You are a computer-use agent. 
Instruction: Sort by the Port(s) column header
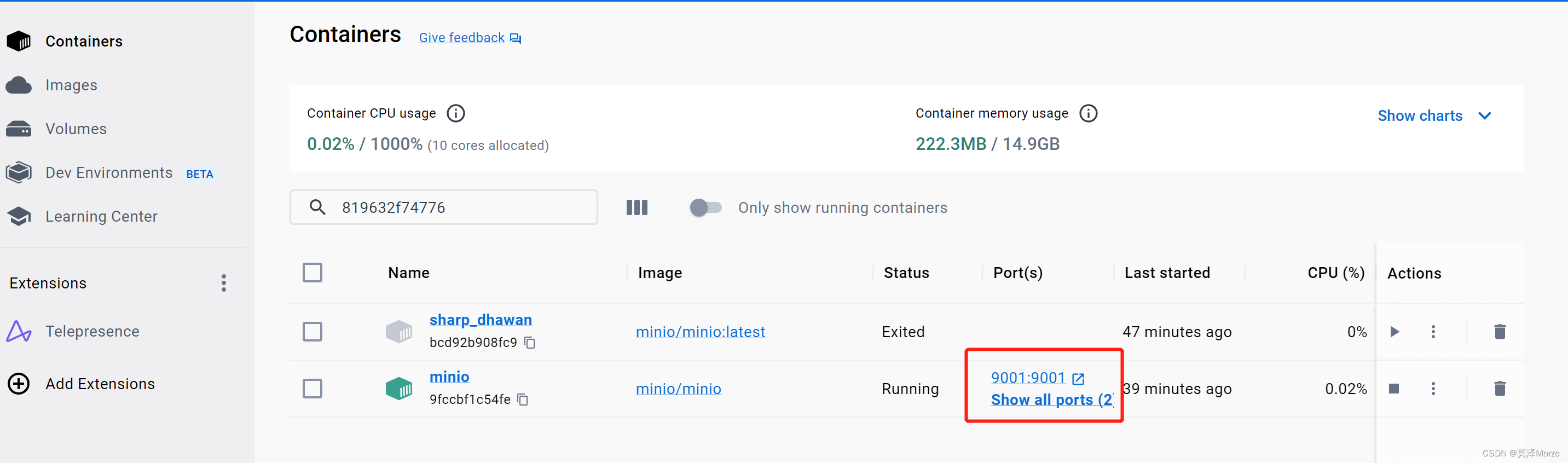1018,273
